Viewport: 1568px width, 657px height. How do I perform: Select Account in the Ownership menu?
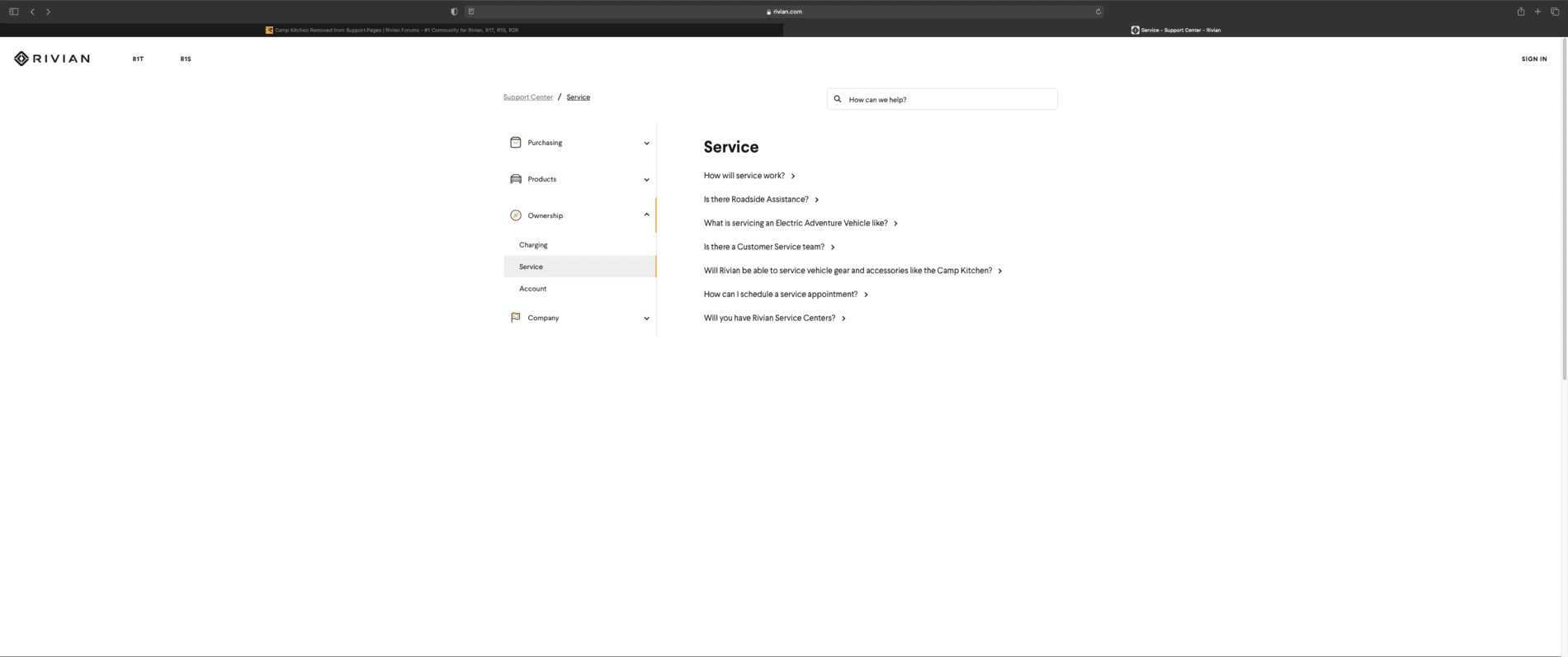(532, 289)
